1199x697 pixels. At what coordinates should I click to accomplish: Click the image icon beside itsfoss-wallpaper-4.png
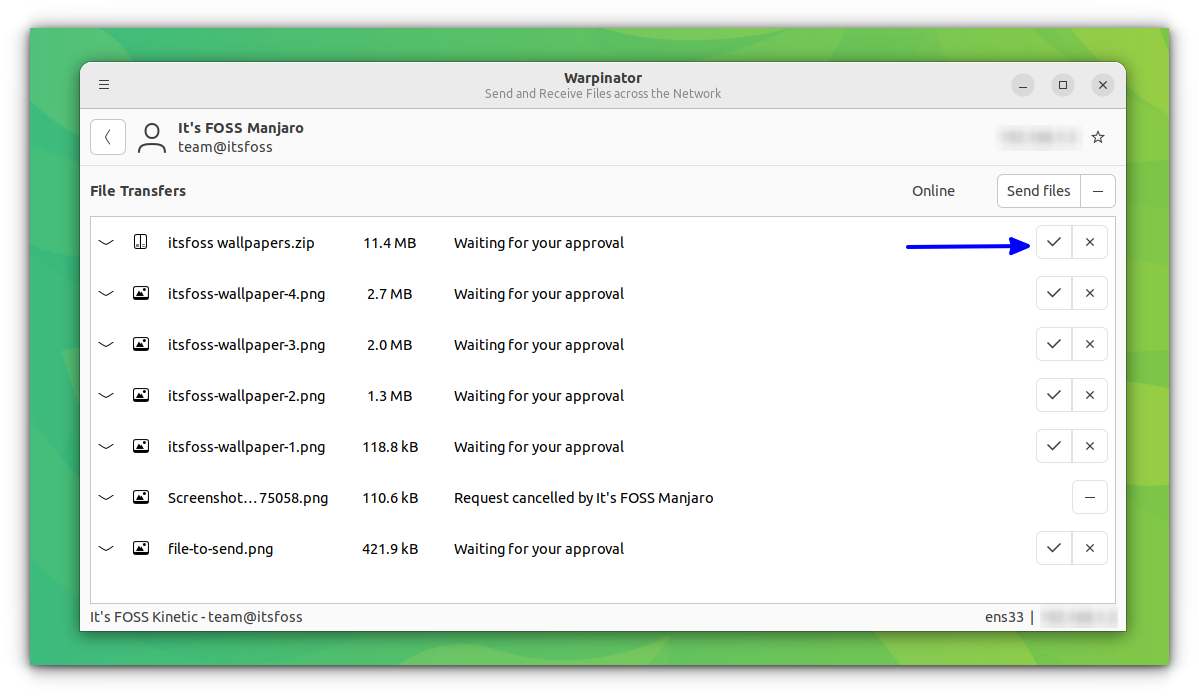click(x=140, y=292)
